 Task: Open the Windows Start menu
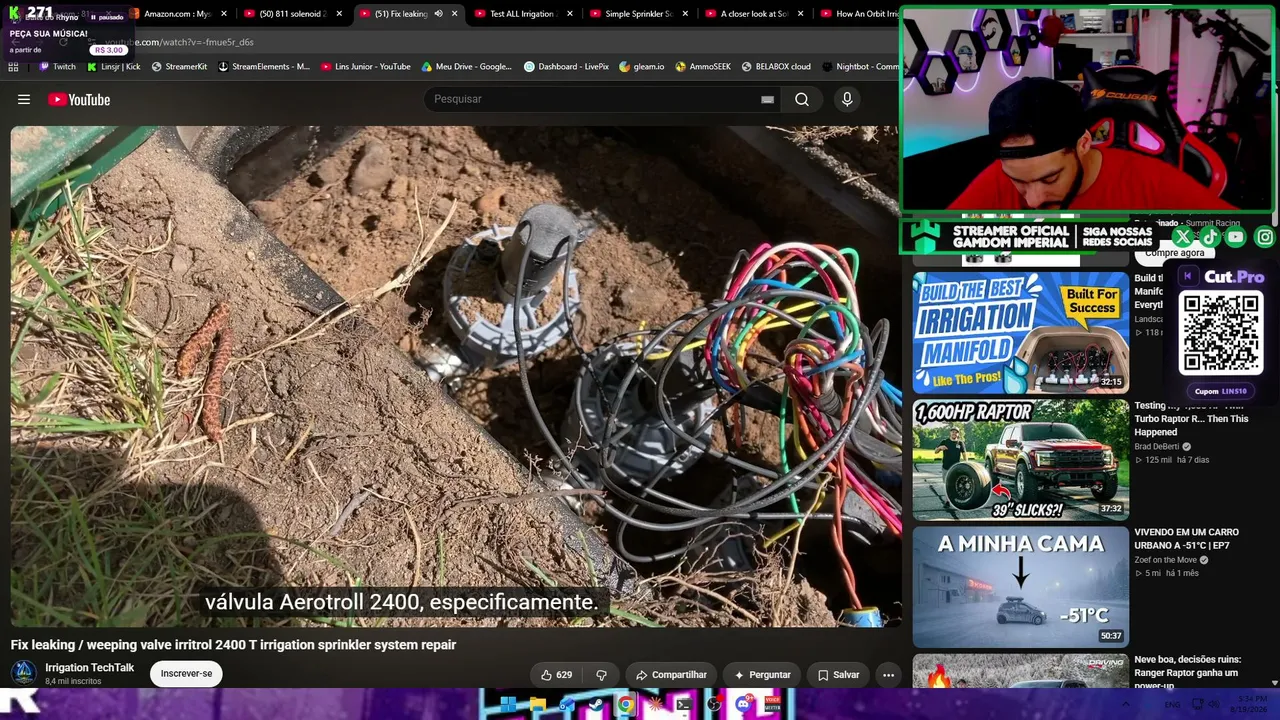508,705
